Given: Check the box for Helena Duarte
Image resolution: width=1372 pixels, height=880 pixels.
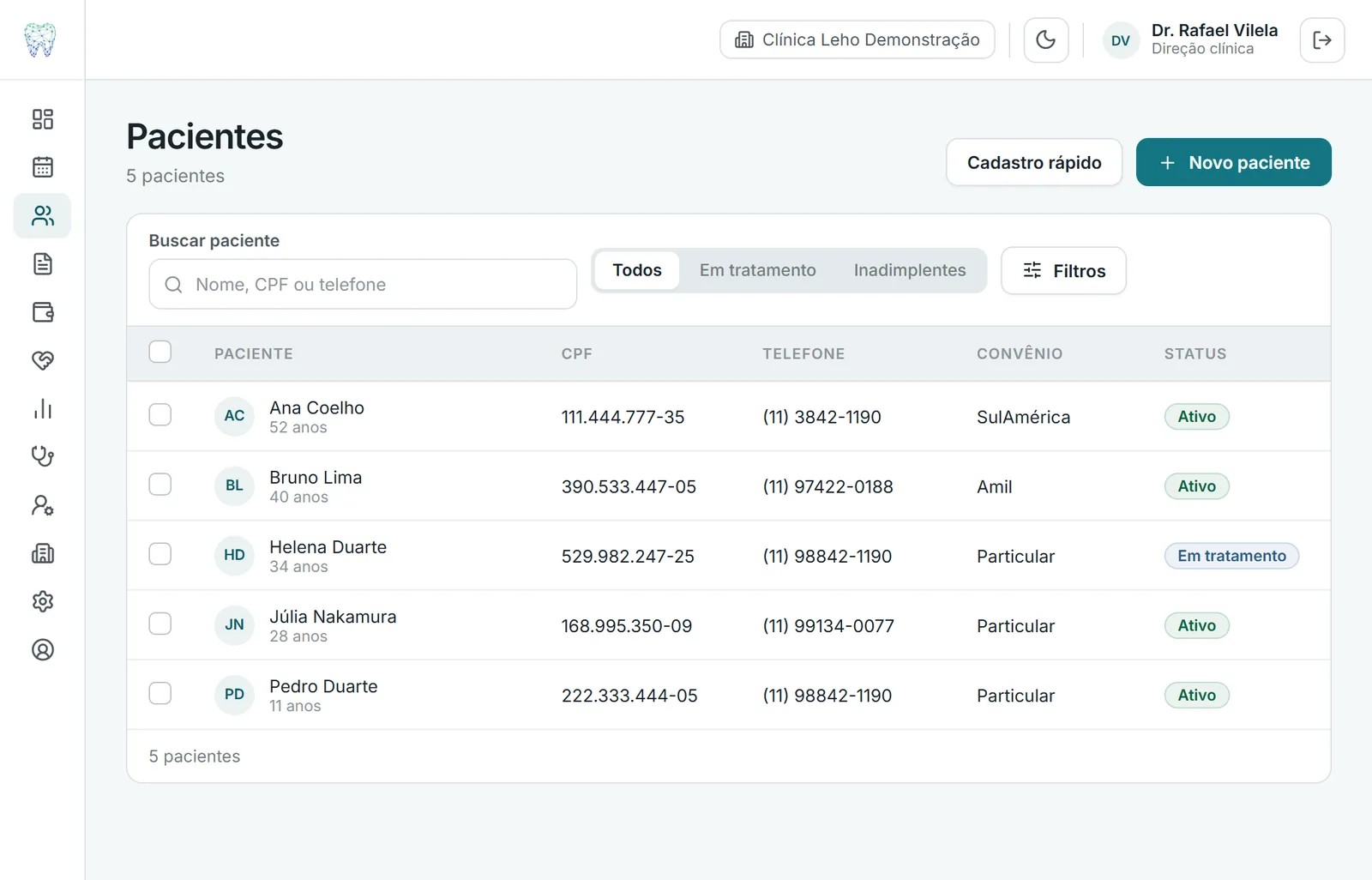Looking at the screenshot, I should (x=160, y=554).
